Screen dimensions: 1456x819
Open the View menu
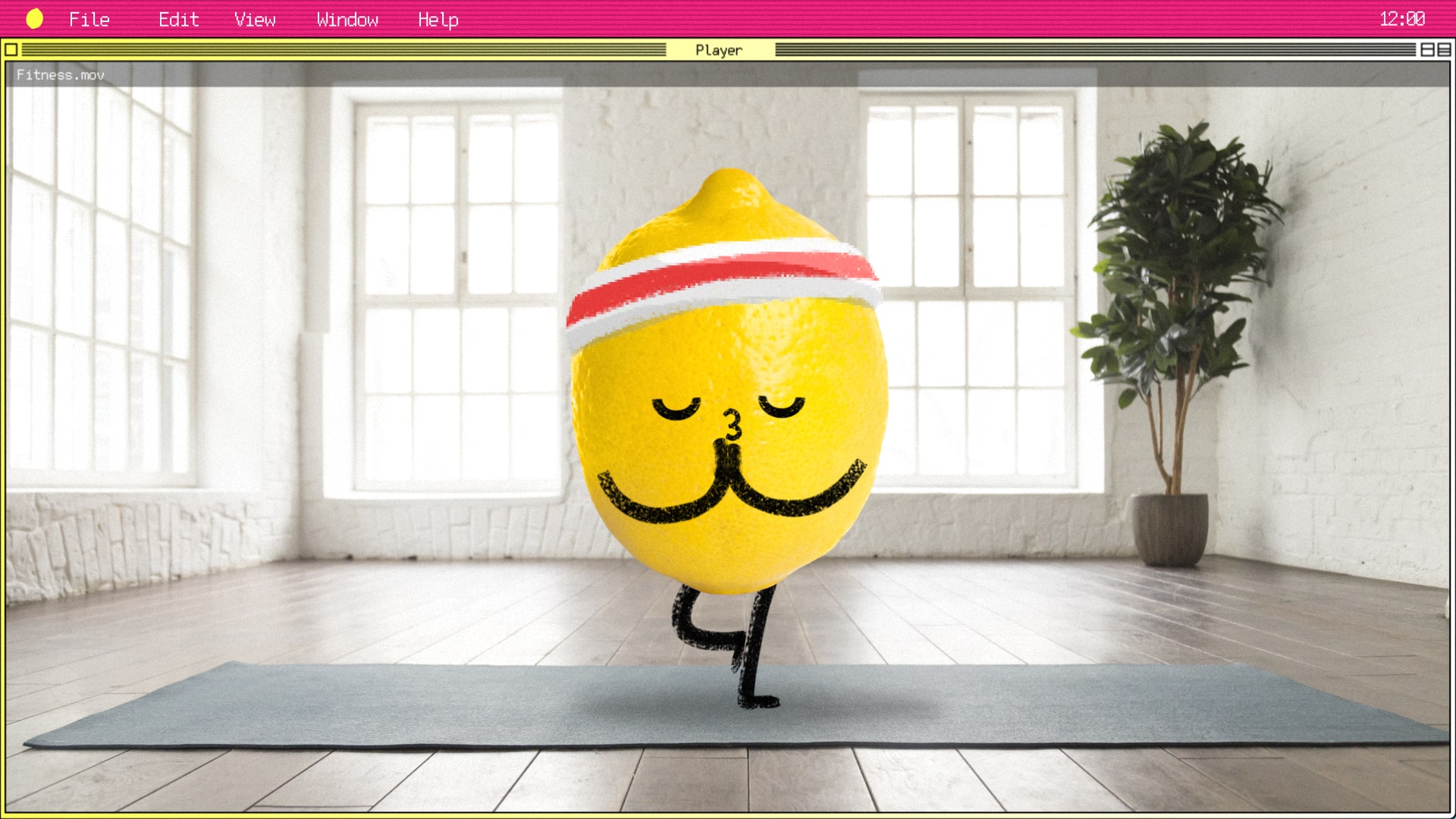pos(255,20)
